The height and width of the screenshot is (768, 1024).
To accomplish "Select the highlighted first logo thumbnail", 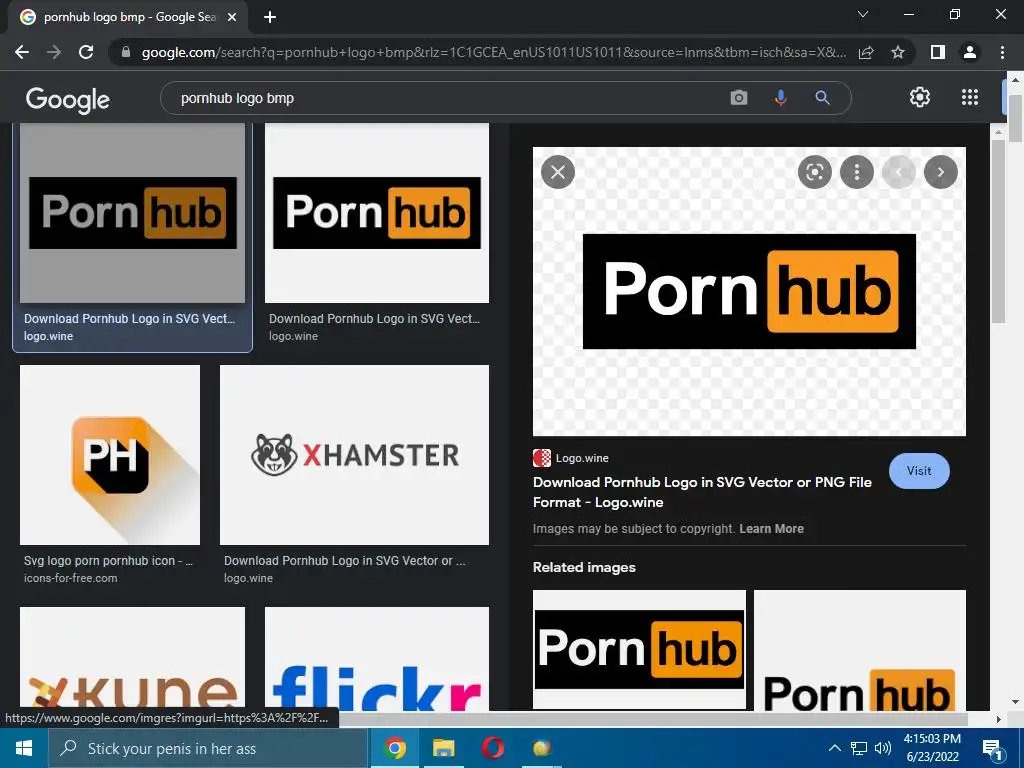I will 133,213.
